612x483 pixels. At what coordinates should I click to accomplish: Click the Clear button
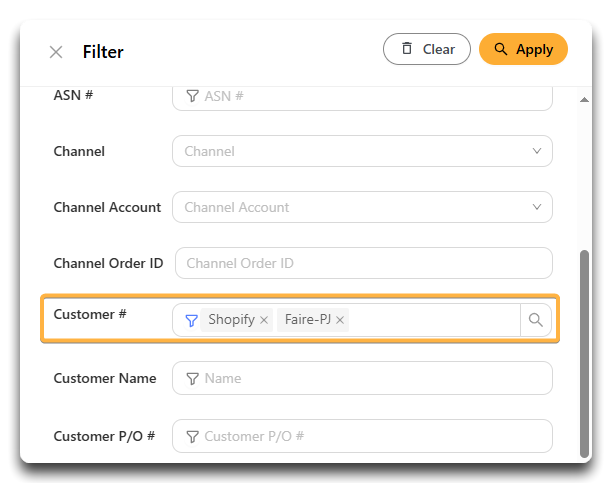427,49
